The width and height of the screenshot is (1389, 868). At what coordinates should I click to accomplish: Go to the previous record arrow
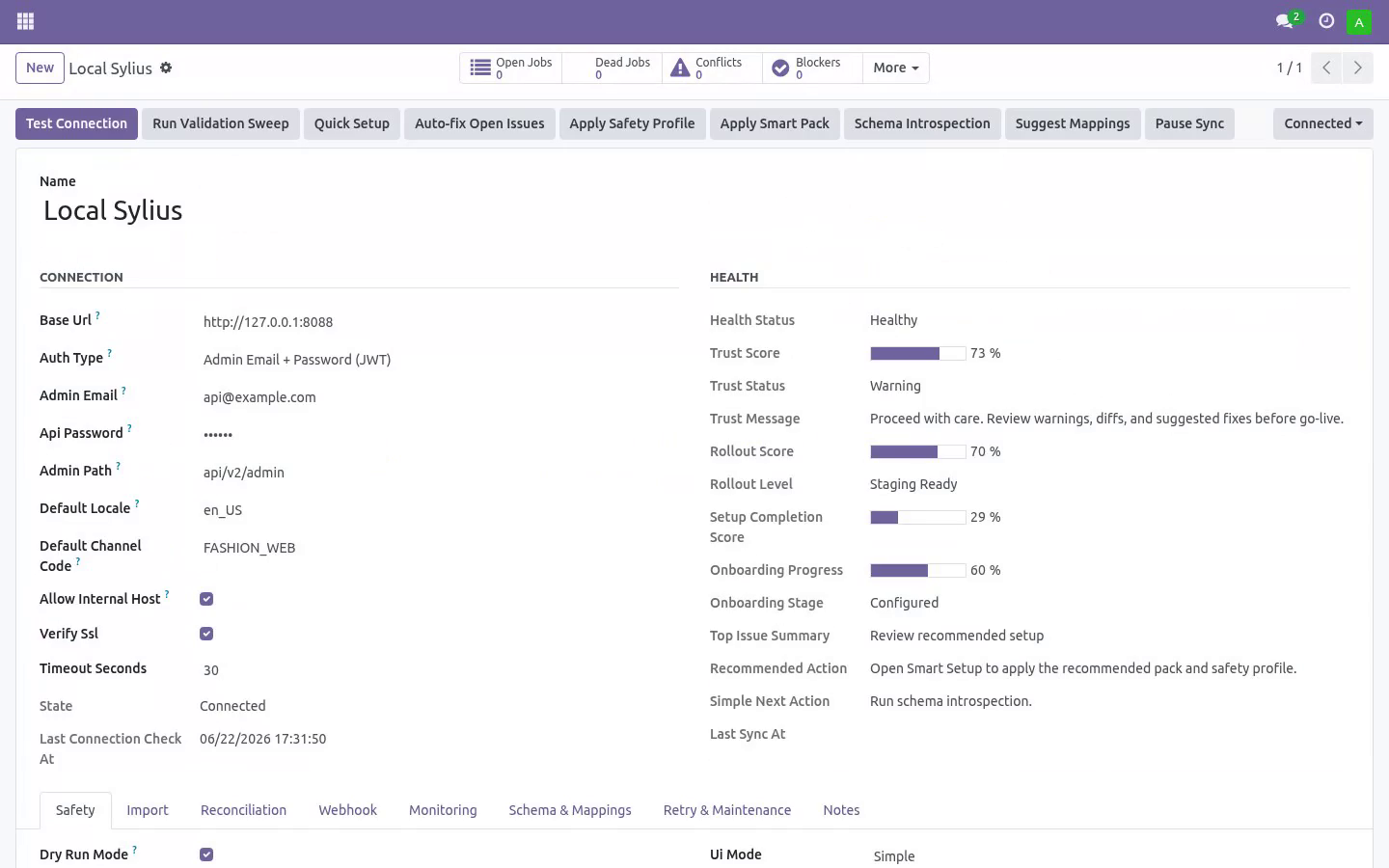[x=1326, y=68]
